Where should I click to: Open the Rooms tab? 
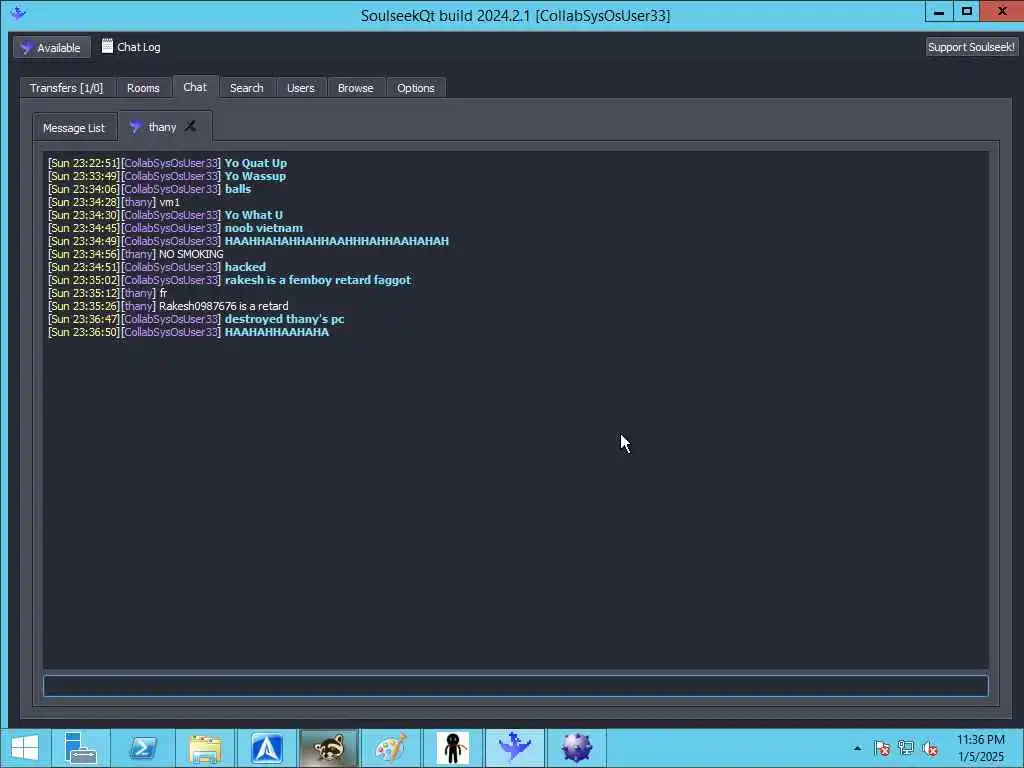point(143,88)
